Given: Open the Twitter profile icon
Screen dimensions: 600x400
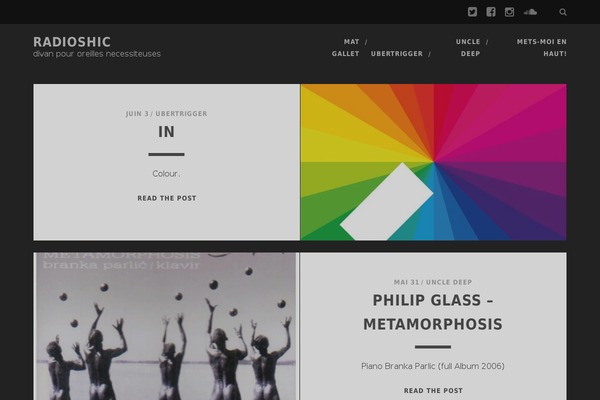Looking at the screenshot, I should [x=472, y=12].
